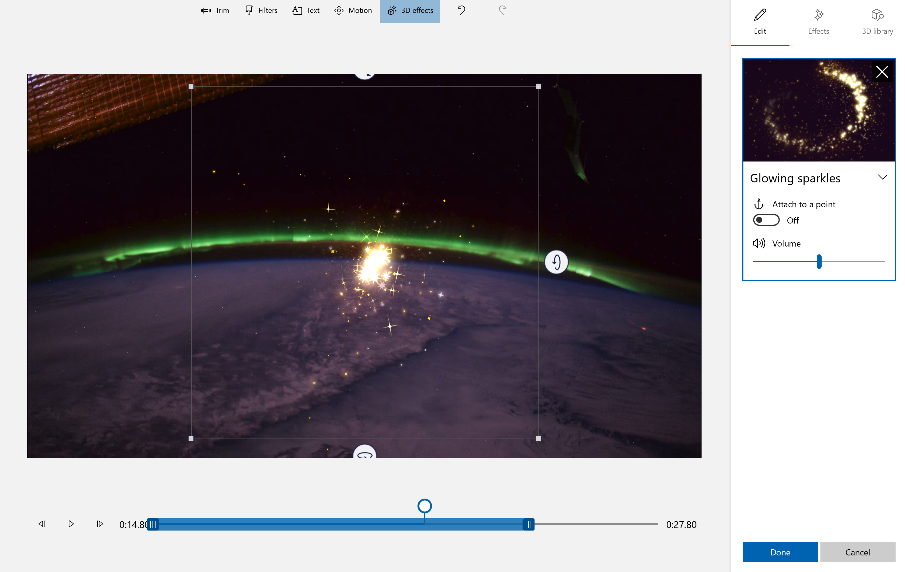Switch to the Edit tab
Image resolution: width=905 pixels, height=572 pixels.
[760, 22]
